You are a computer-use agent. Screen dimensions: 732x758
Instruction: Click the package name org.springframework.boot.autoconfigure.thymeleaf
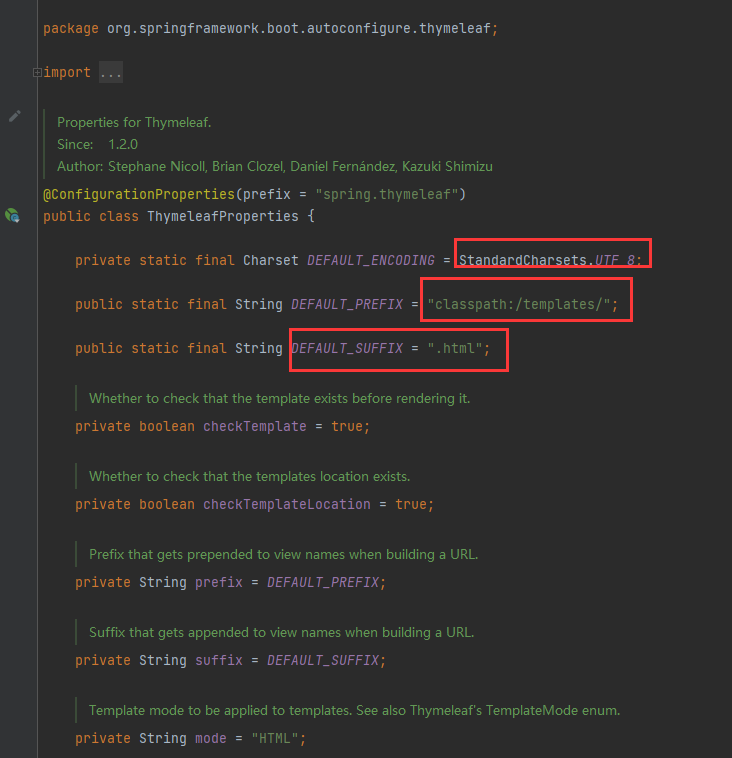pos(299,29)
